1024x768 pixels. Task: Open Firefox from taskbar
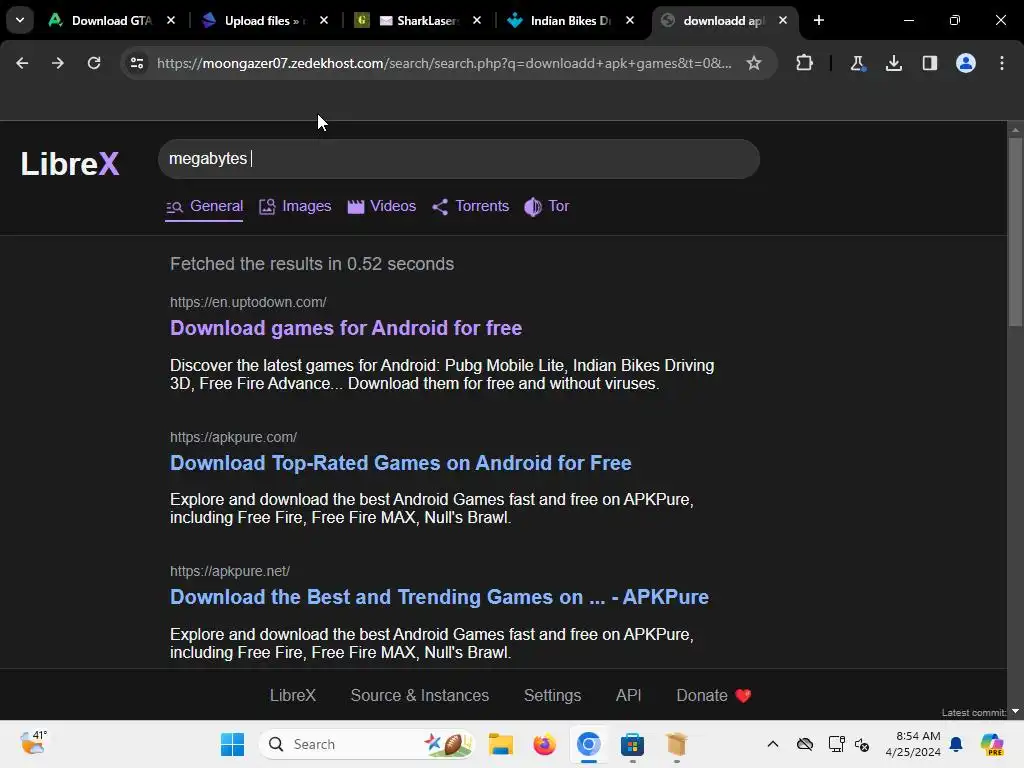[x=544, y=744]
